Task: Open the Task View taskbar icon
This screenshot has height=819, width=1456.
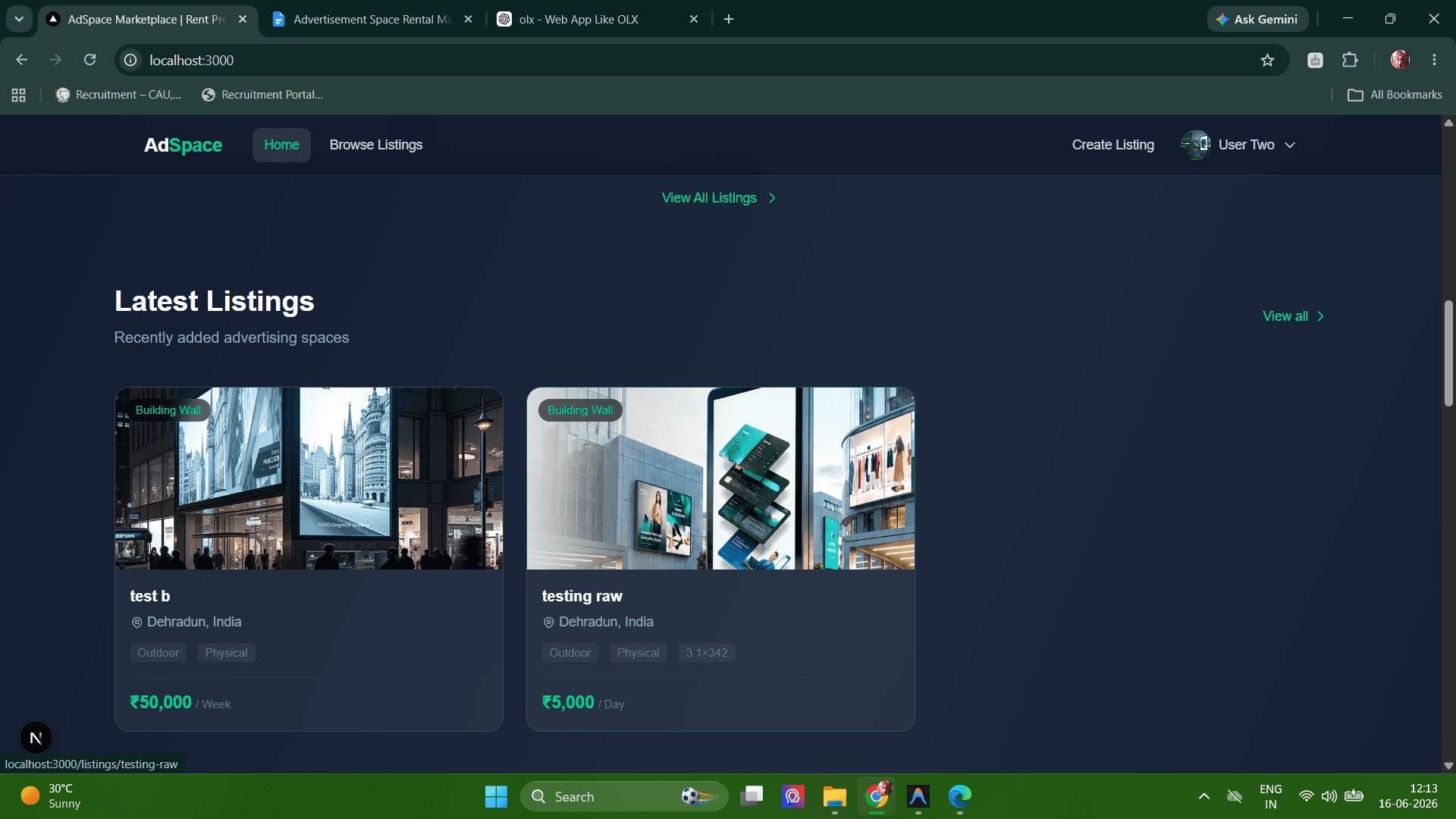Action: click(752, 796)
